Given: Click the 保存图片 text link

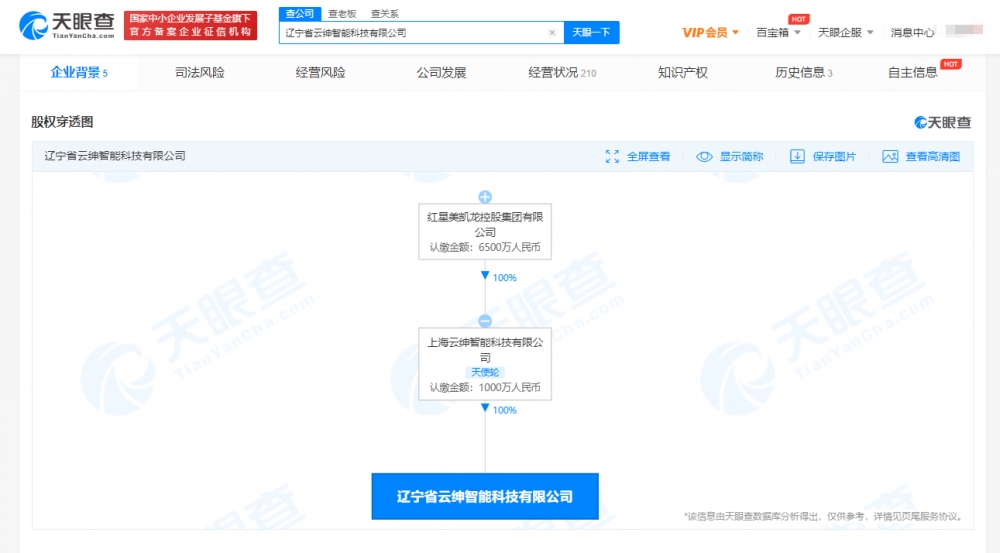Looking at the screenshot, I should (x=834, y=157).
